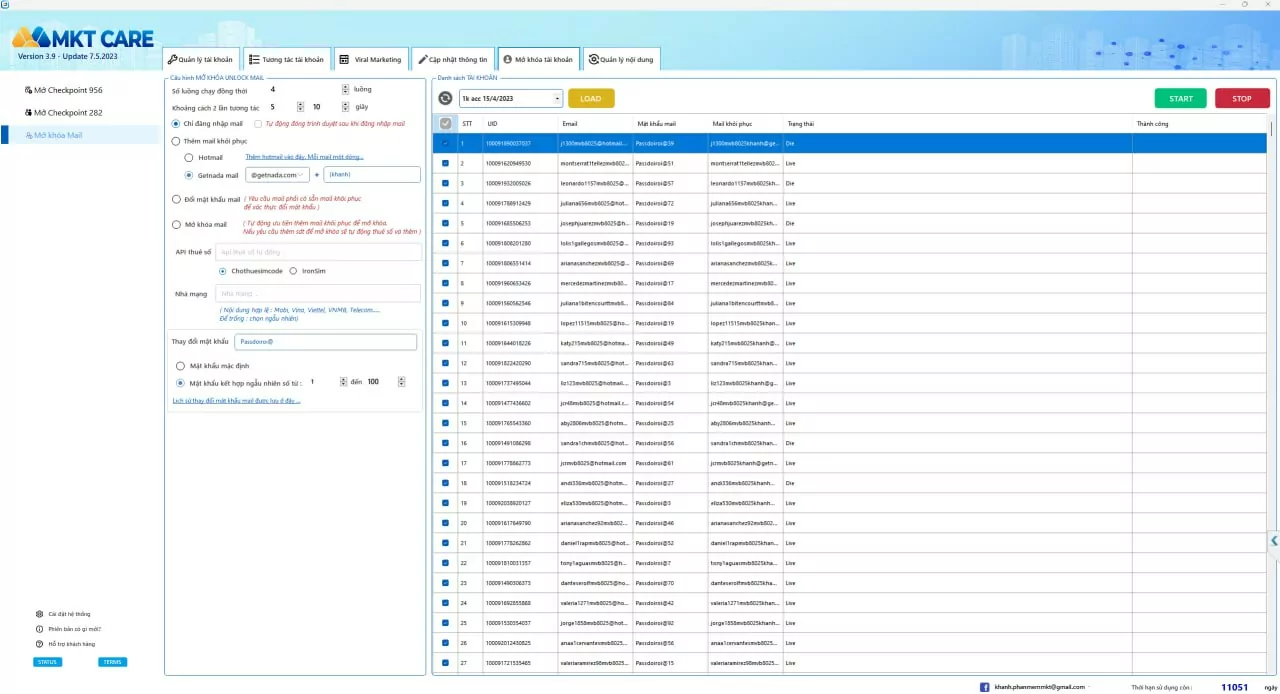The image size is (1280, 694).
Task: Click the blue TERMS button
Action: (x=112, y=662)
